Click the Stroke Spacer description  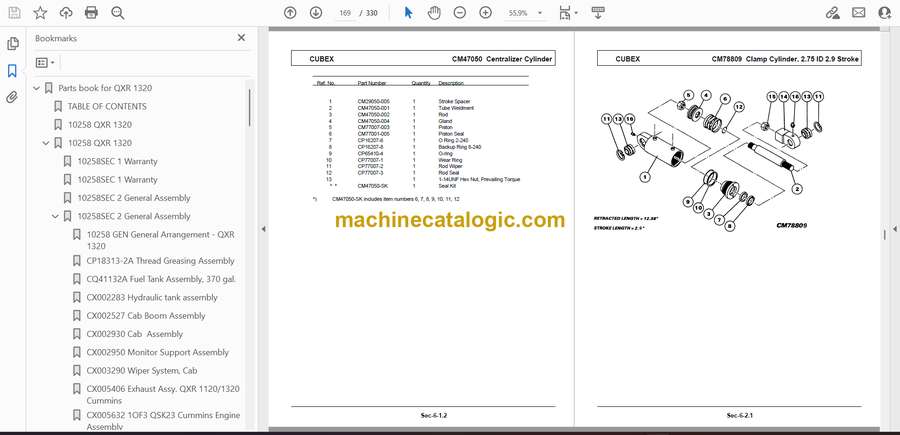[454, 102]
